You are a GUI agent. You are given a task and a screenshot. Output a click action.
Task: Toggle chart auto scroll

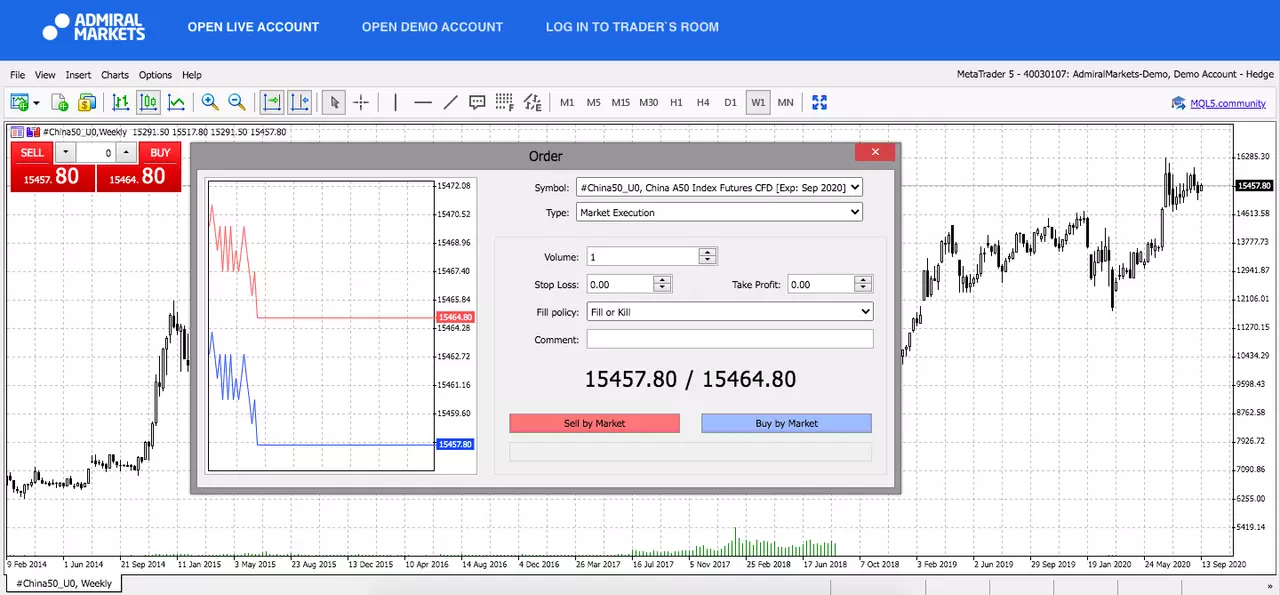tap(271, 102)
